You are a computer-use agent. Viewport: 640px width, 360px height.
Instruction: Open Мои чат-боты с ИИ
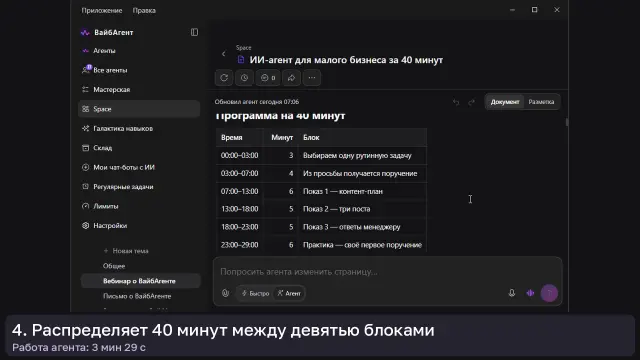pos(124,167)
